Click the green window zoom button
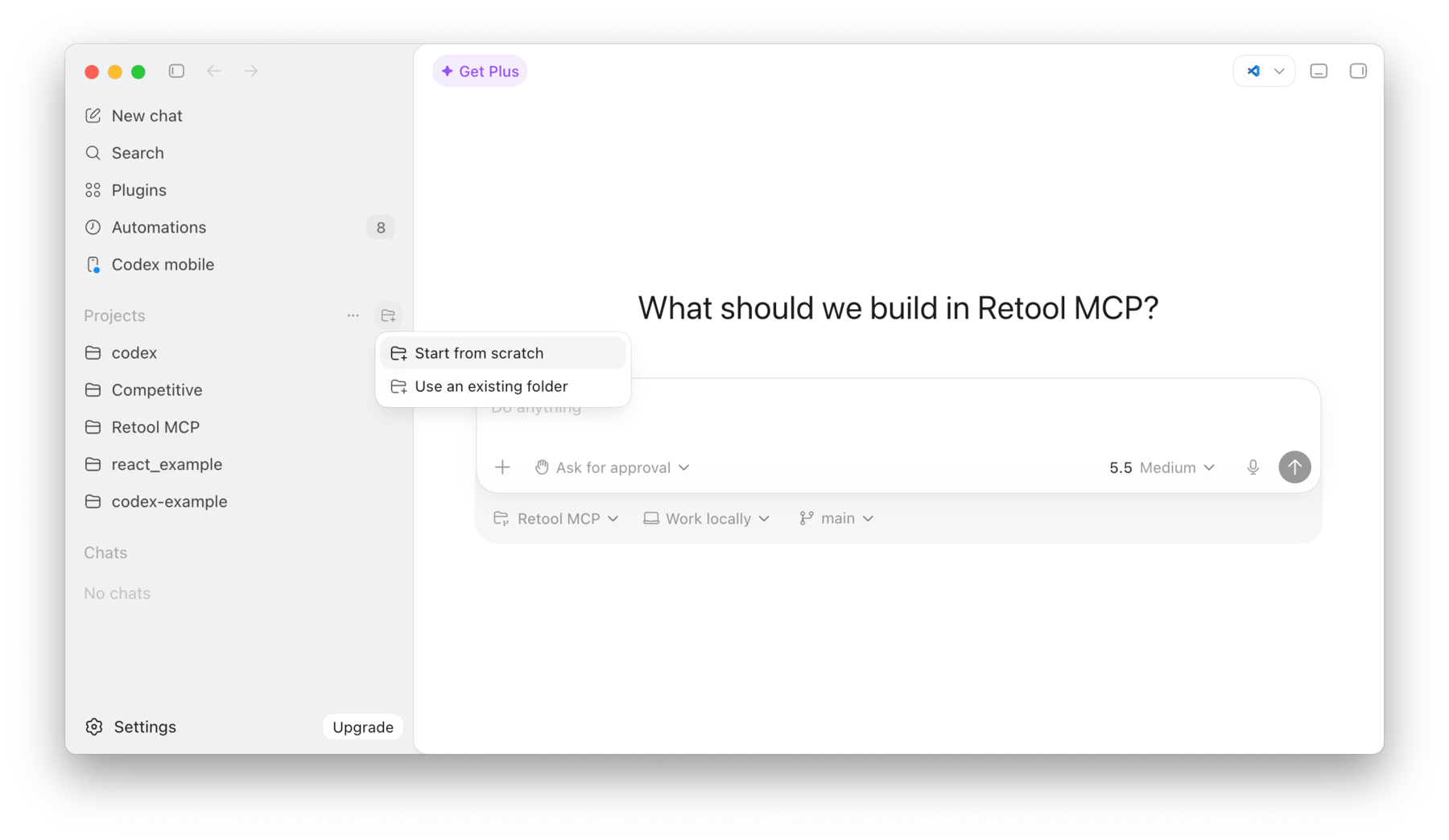Screen dimensions: 1449x840 tap(138, 72)
